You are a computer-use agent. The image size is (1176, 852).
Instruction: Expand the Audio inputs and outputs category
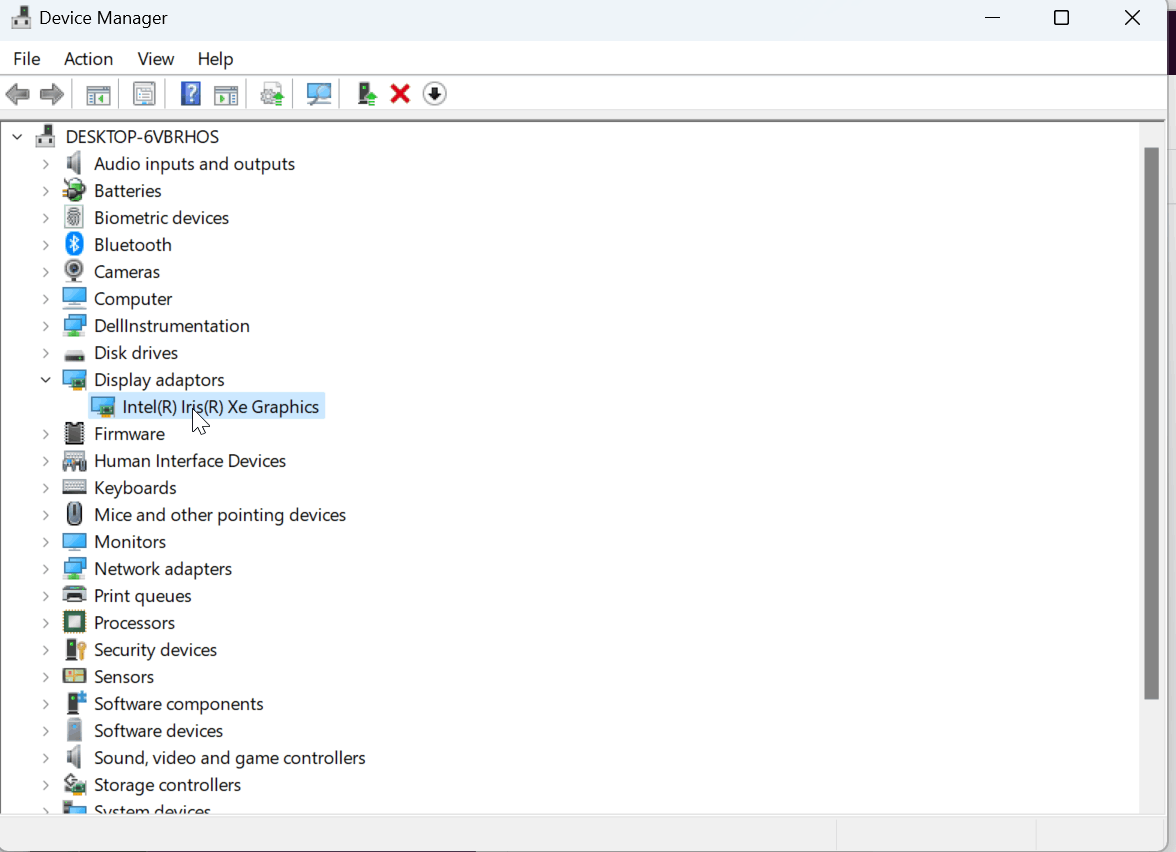pyautogui.click(x=46, y=164)
